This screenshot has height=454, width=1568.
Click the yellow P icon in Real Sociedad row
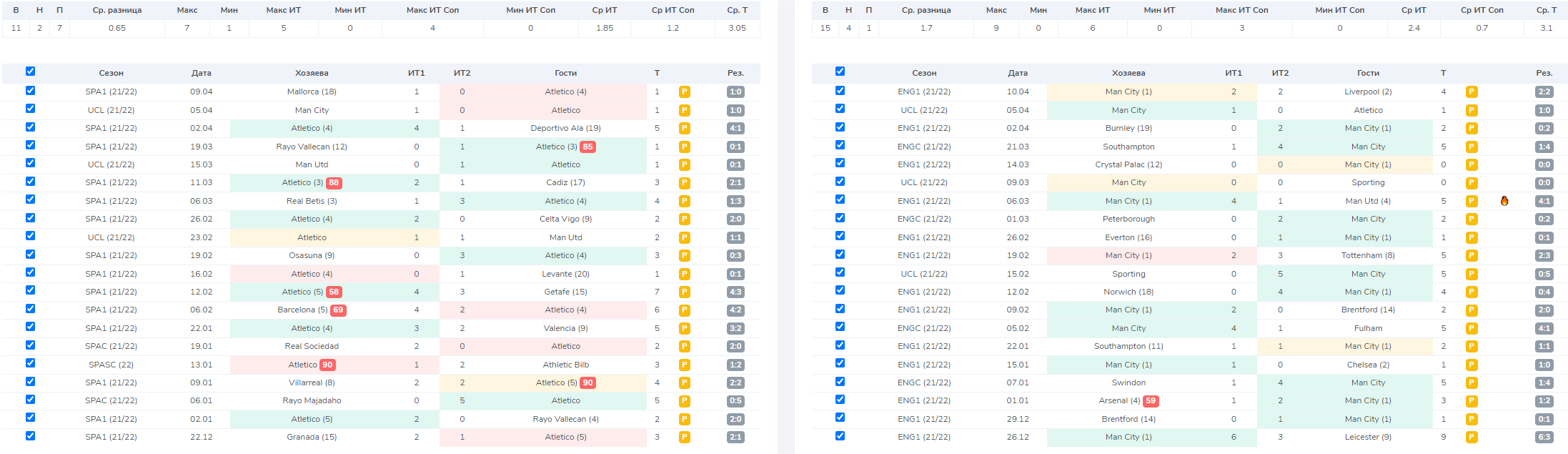coord(684,346)
